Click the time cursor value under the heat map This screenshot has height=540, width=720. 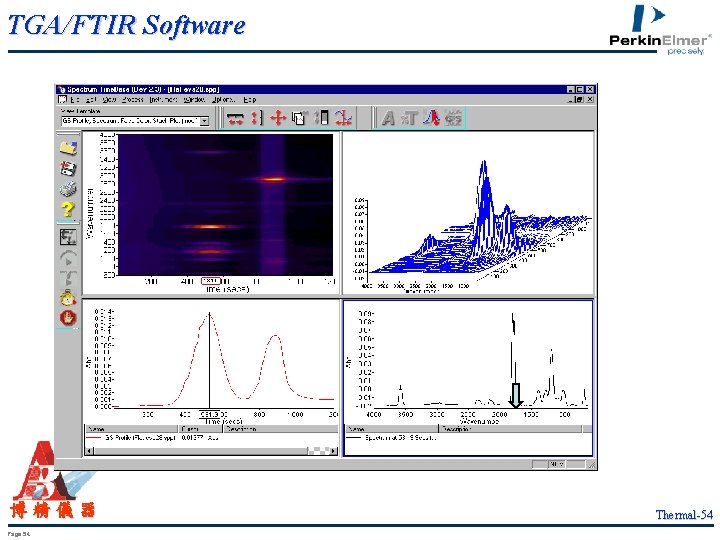[211, 281]
